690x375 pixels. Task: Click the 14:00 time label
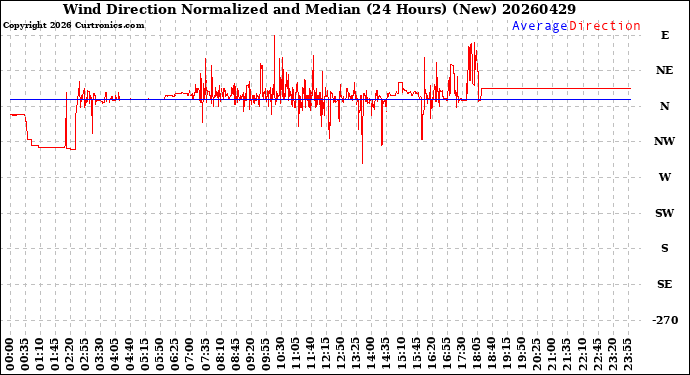pyautogui.click(x=371, y=355)
